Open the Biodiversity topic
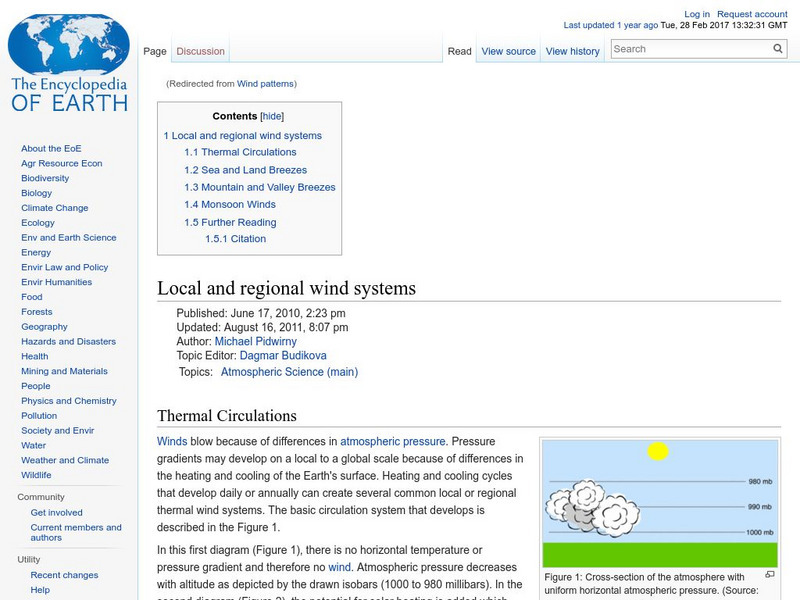The width and height of the screenshot is (800, 600). [x=45, y=178]
